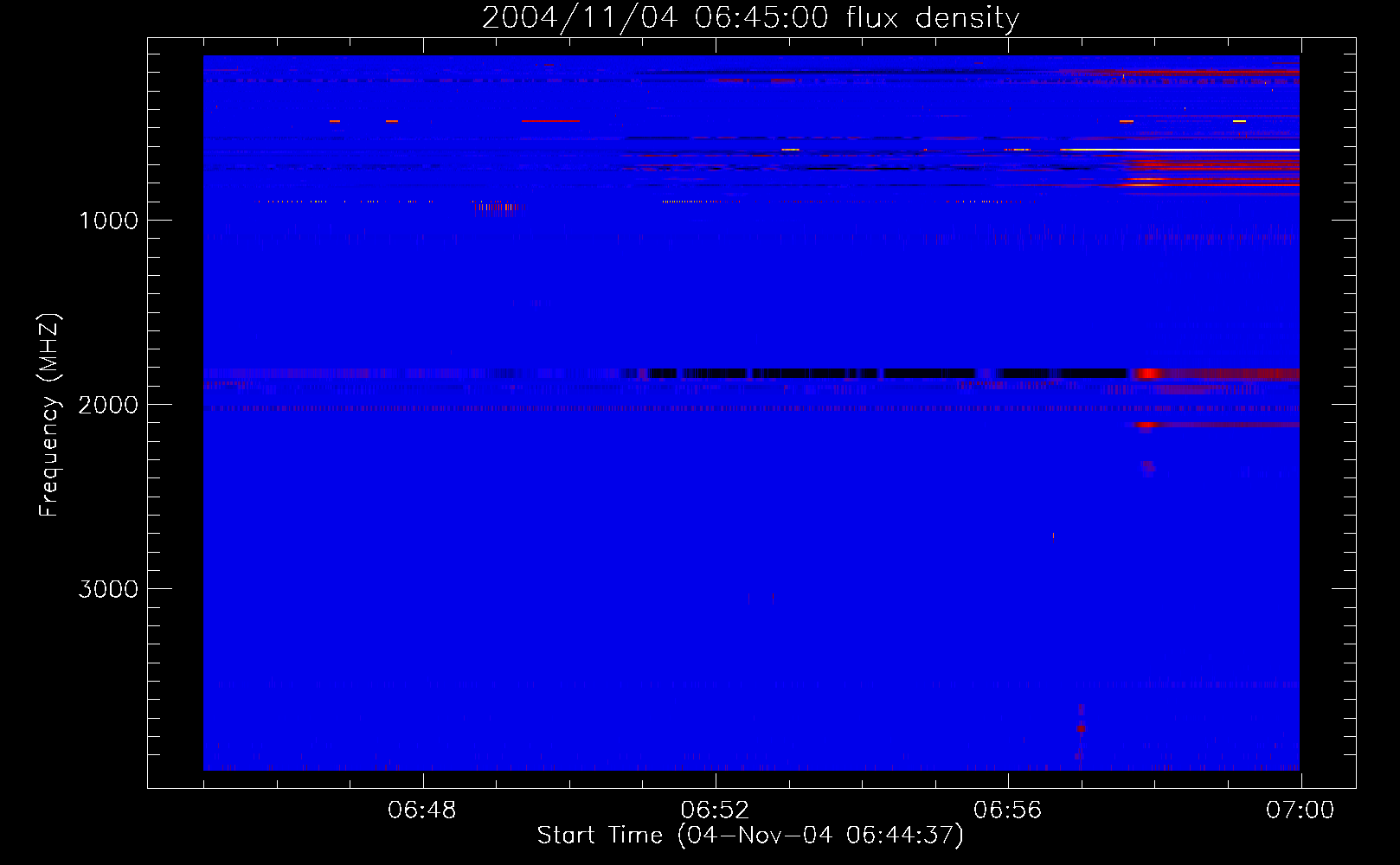
Task: Click the 3000 frequency tick label
Action: 108,589
